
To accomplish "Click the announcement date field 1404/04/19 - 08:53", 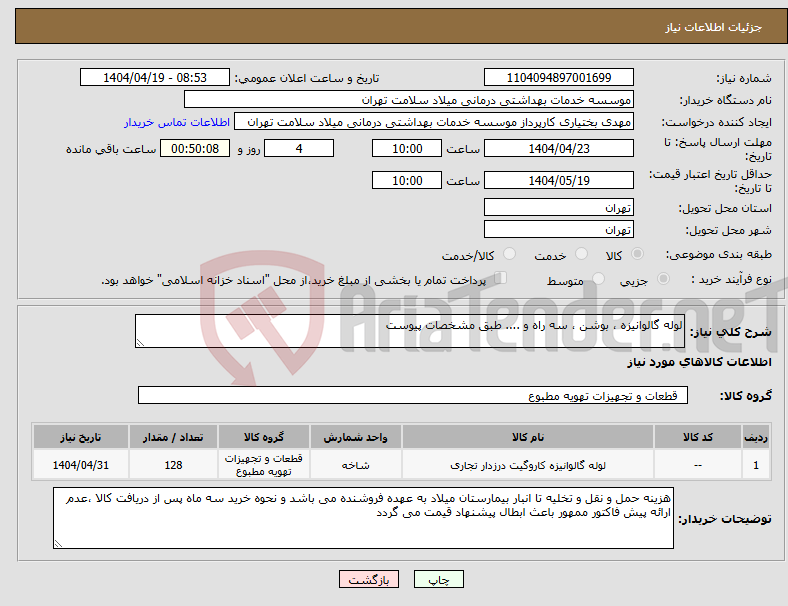I will (x=155, y=77).
